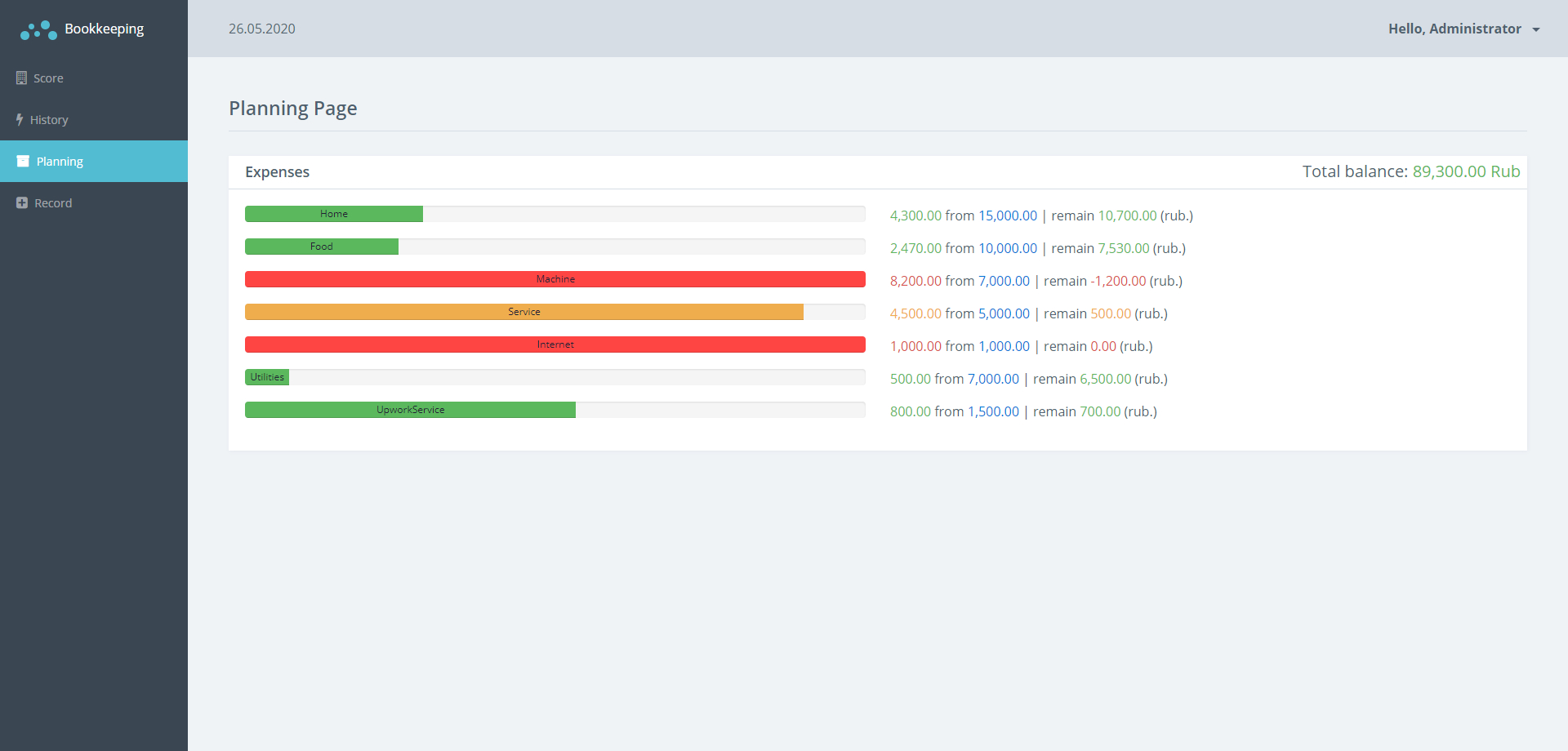Open the Hello, Administrator user menu
Image resolution: width=1568 pixels, height=751 pixels.
[x=1454, y=29]
